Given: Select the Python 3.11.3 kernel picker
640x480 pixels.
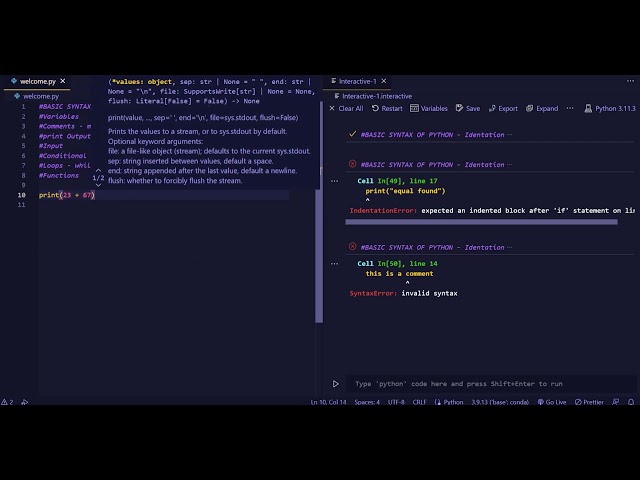Looking at the screenshot, I should (x=610, y=109).
